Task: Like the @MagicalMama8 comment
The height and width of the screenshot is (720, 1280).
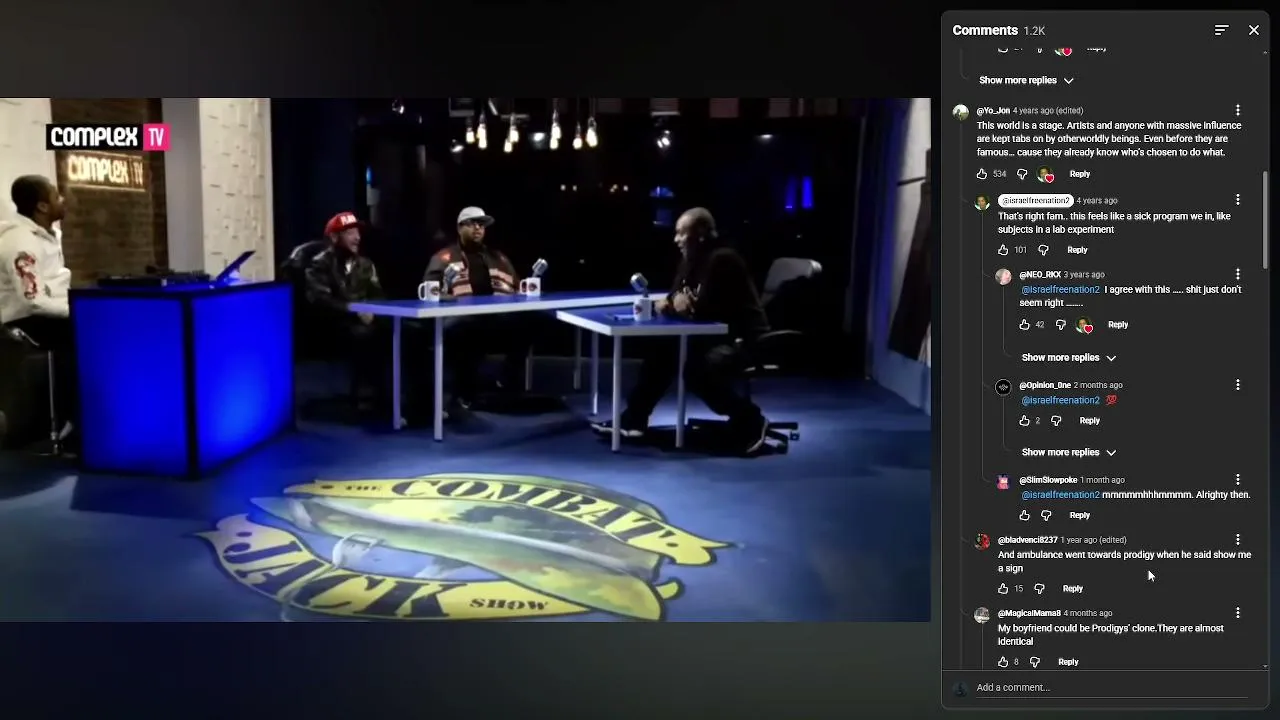Action: click(1003, 662)
